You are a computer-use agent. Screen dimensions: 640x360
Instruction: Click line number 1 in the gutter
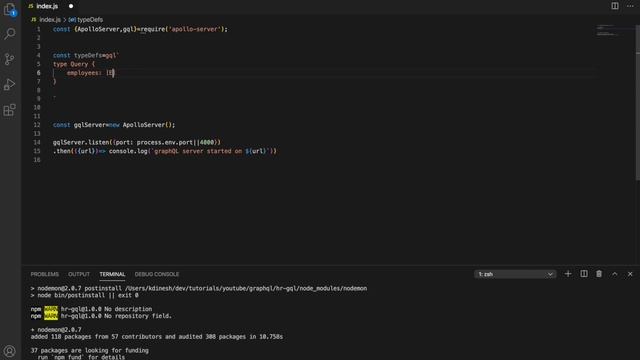point(38,29)
